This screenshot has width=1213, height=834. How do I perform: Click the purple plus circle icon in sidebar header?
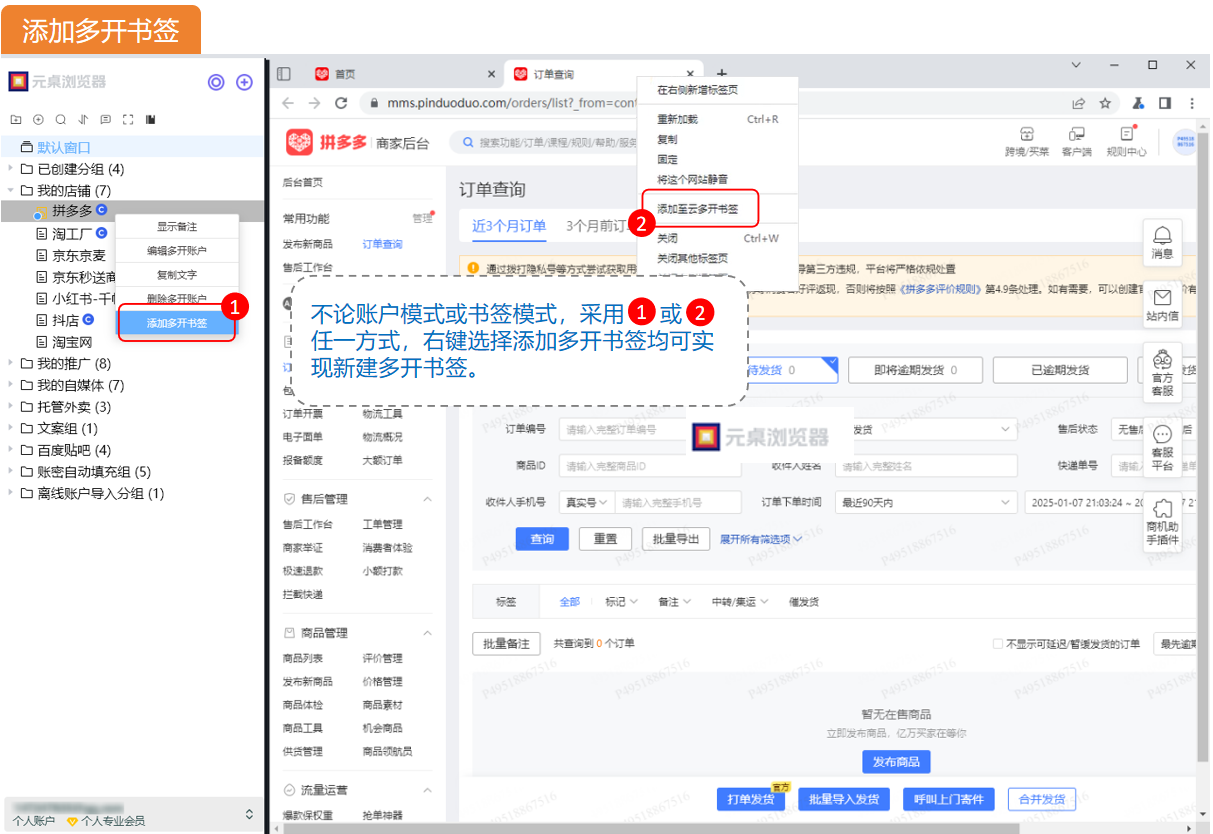244,82
